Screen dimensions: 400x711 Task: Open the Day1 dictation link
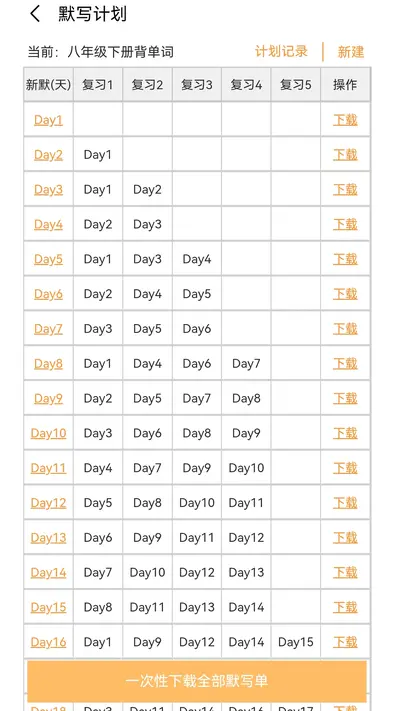click(x=48, y=120)
